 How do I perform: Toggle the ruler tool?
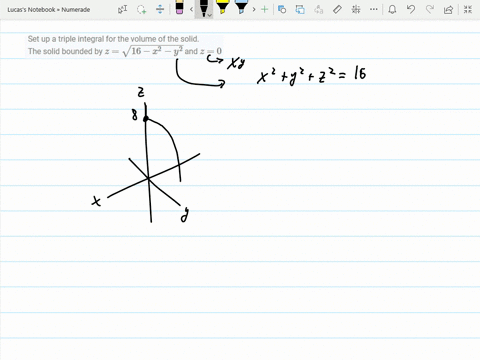[x=337, y=9]
